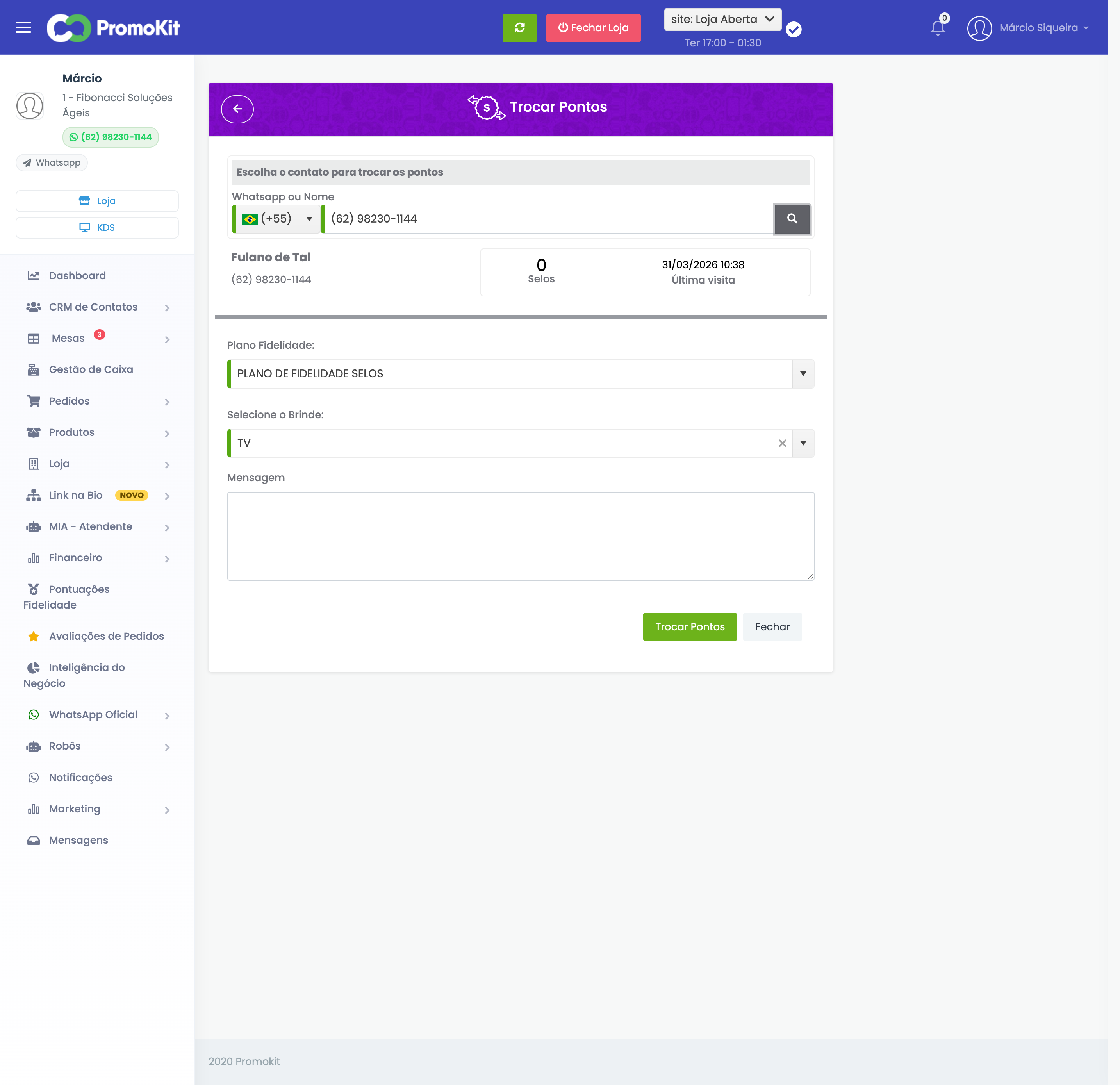Open Link na Bio menu

click(x=75, y=496)
